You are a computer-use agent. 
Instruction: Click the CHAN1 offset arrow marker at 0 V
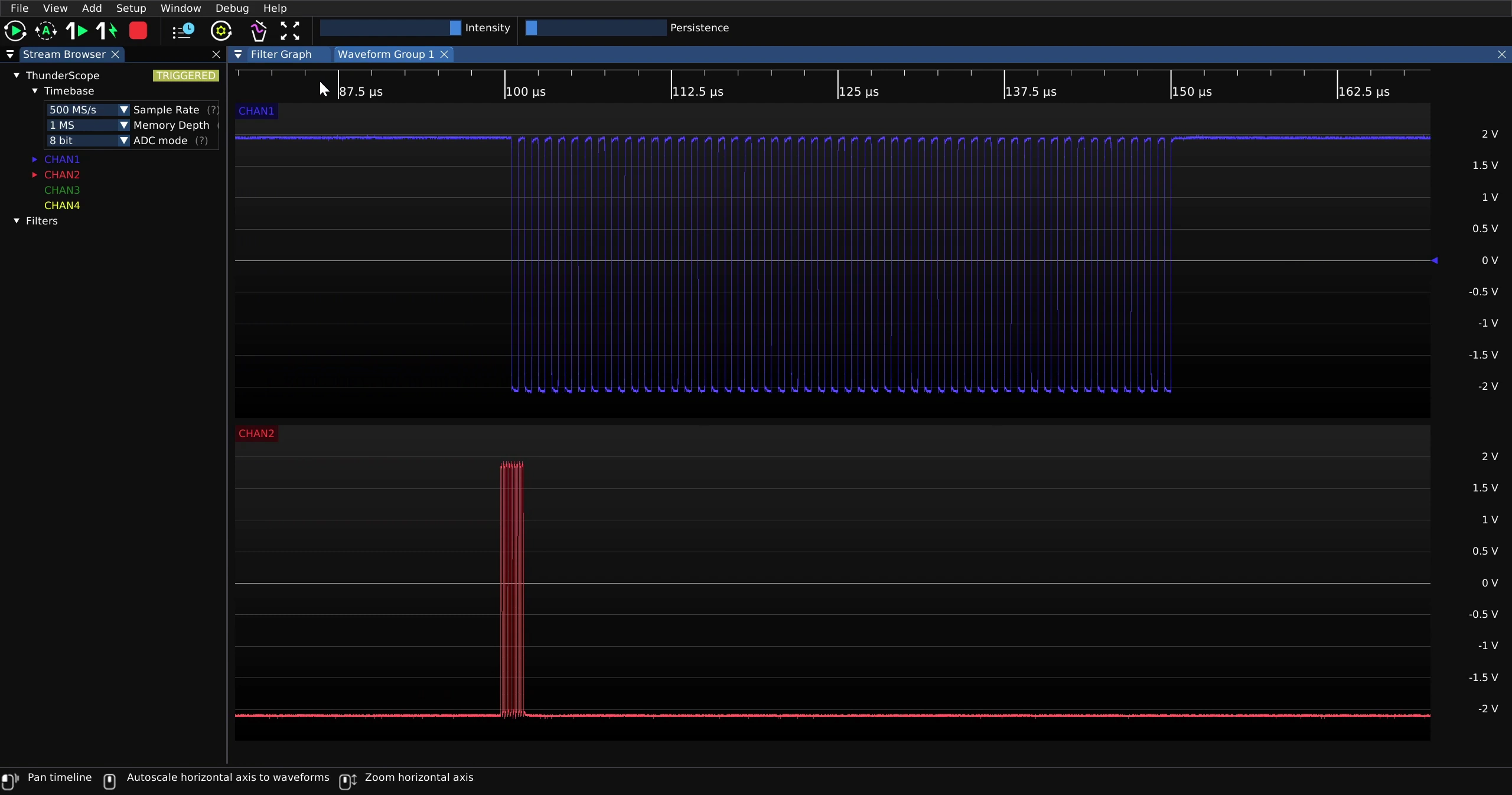pos(1434,260)
